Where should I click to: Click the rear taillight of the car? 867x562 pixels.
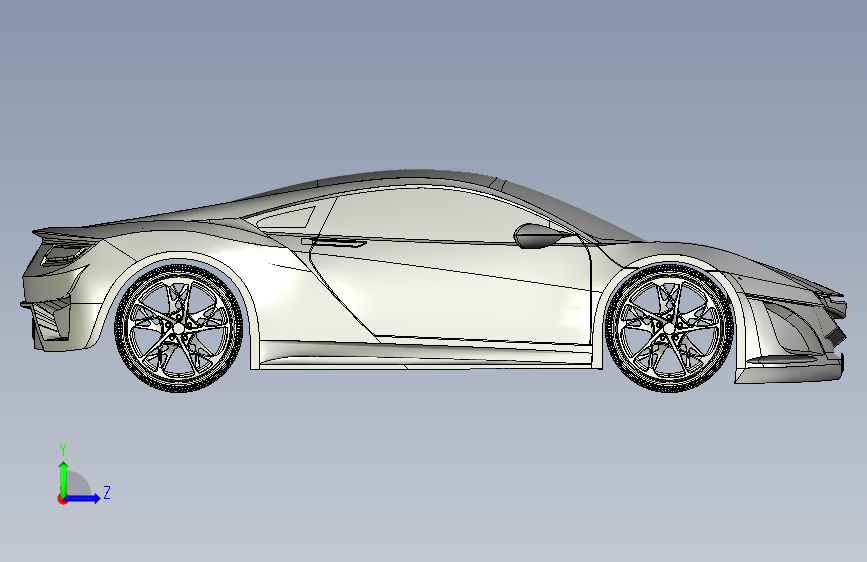tap(64, 253)
